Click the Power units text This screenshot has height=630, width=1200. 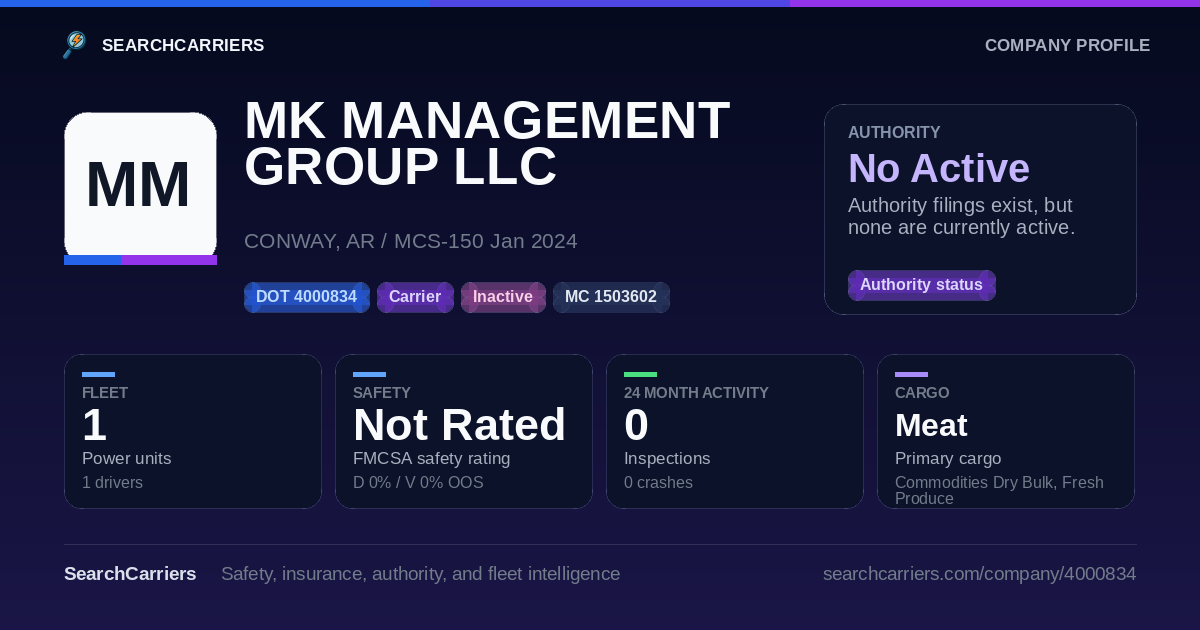coord(126,459)
